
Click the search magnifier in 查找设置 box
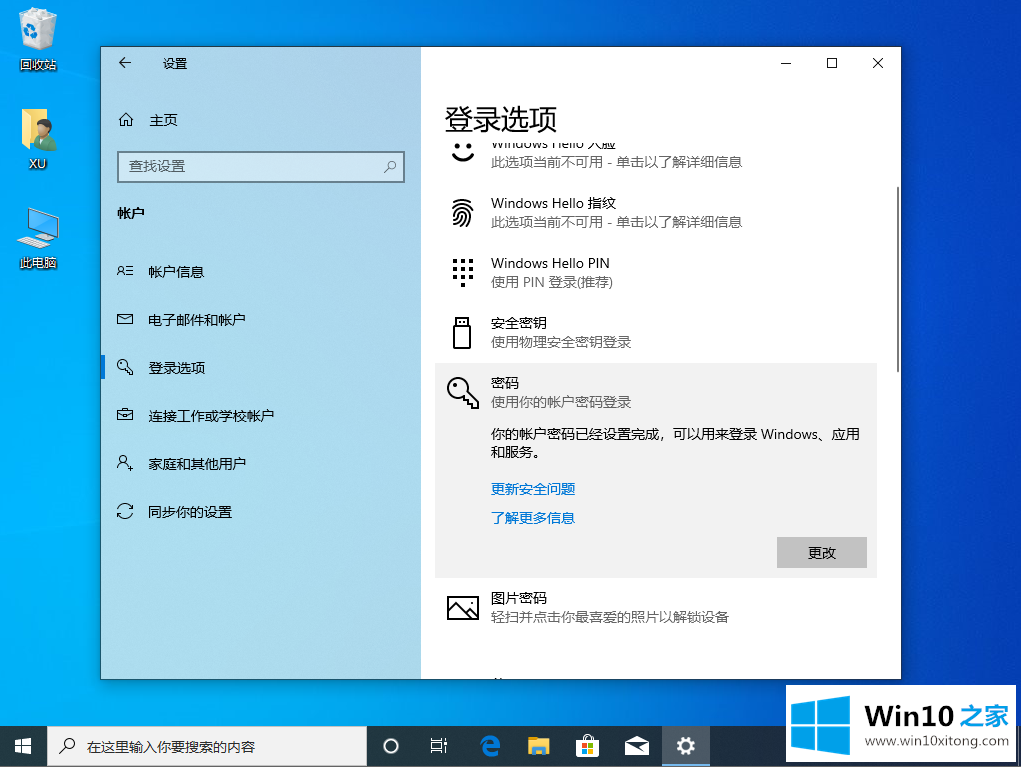coord(389,167)
